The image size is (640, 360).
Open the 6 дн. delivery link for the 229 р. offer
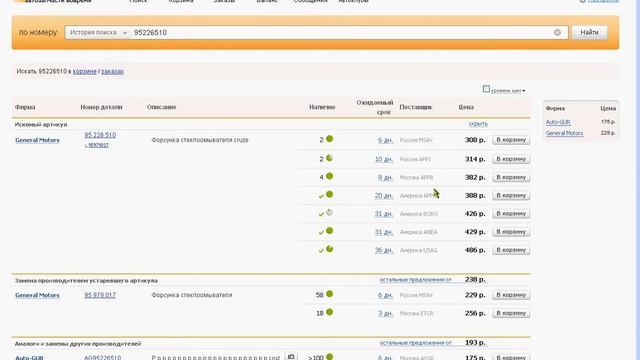[x=385, y=295]
